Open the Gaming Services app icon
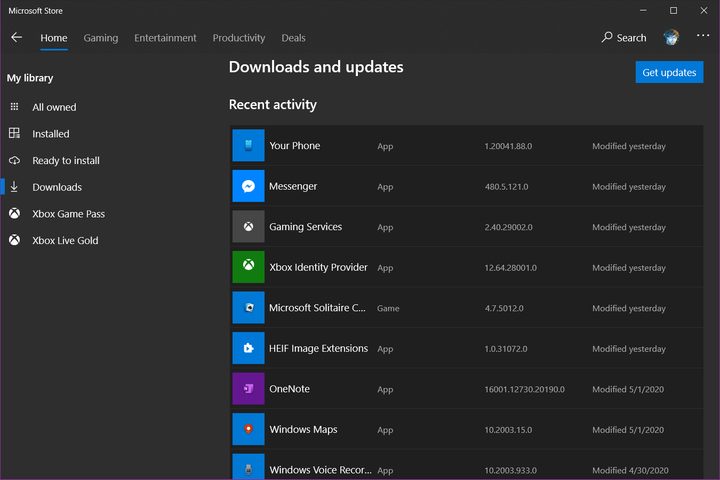 click(248, 226)
